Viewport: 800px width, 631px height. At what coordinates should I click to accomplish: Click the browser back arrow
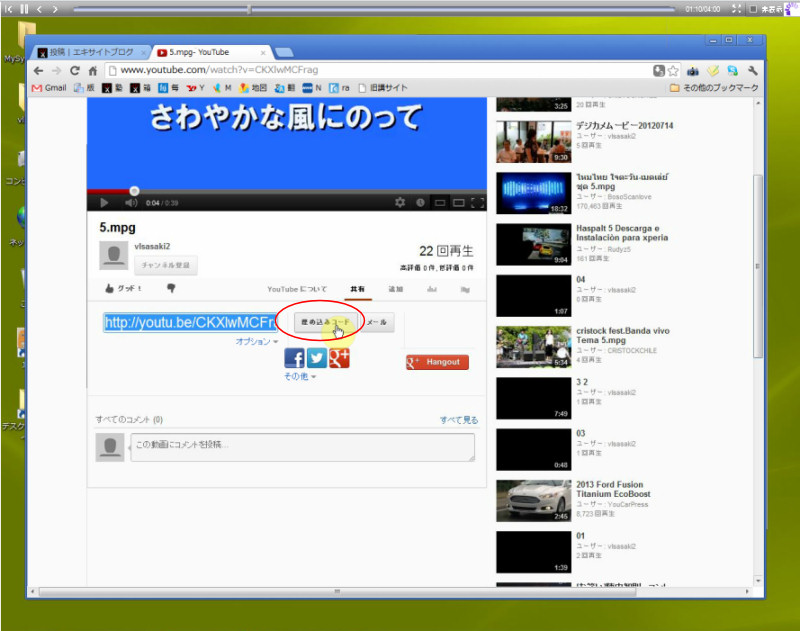tap(39, 70)
